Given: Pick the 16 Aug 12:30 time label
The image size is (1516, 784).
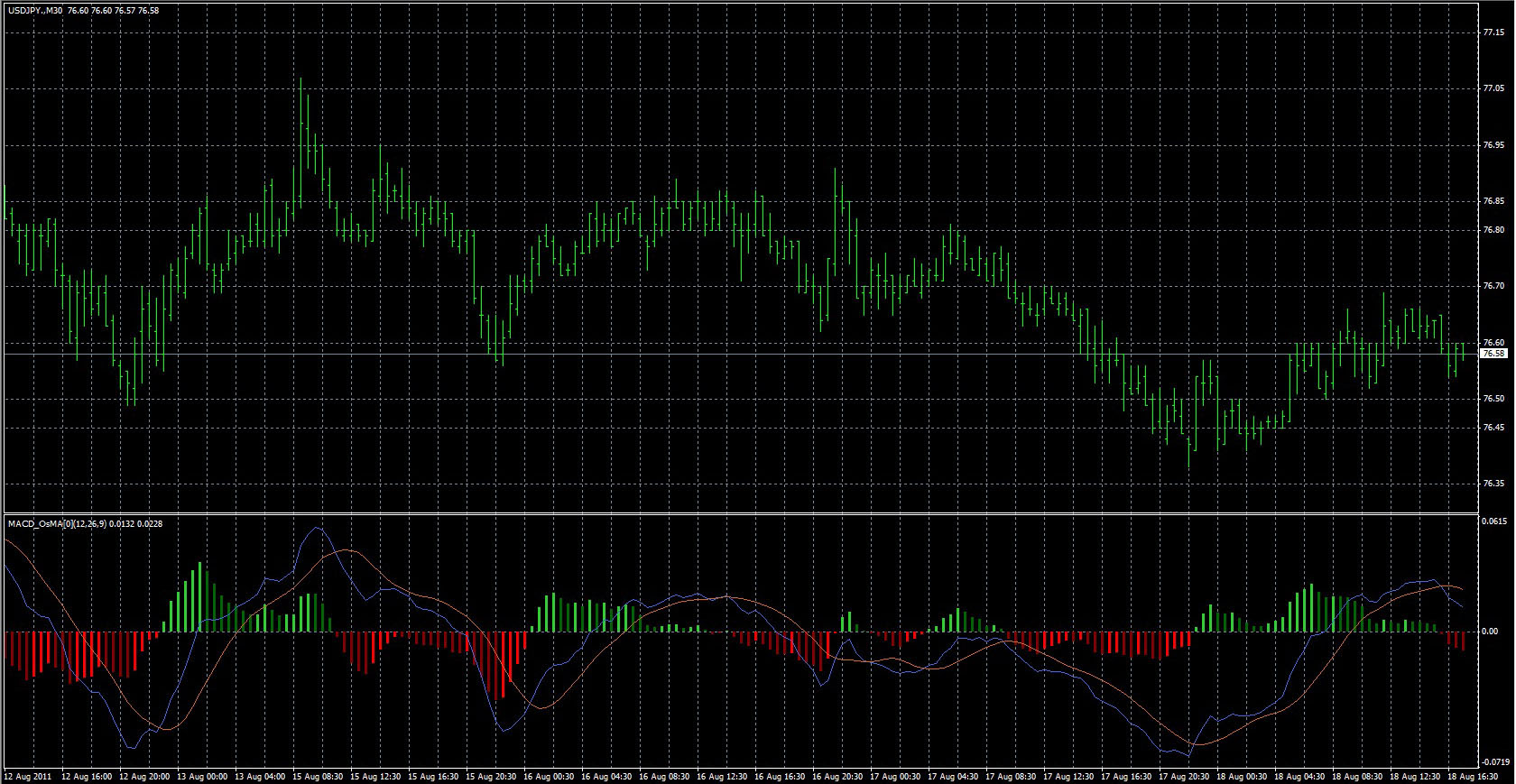Looking at the screenshot, I should pyautogui.click(x=723, y=777).
